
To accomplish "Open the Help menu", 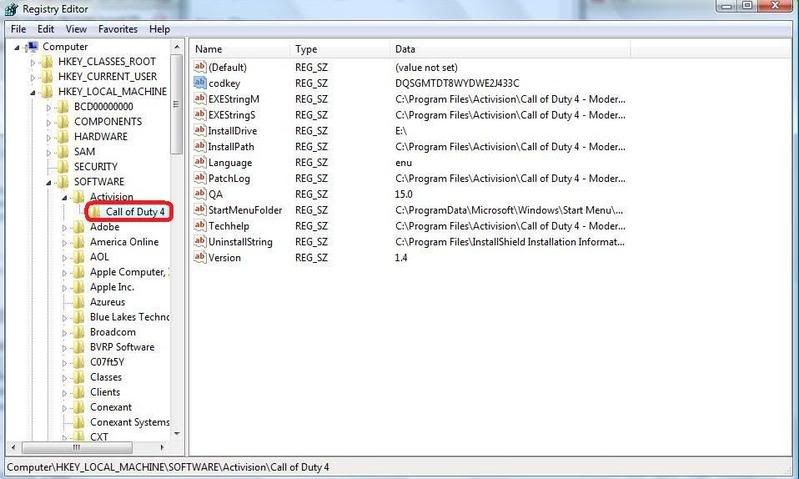I will [159, 29].
